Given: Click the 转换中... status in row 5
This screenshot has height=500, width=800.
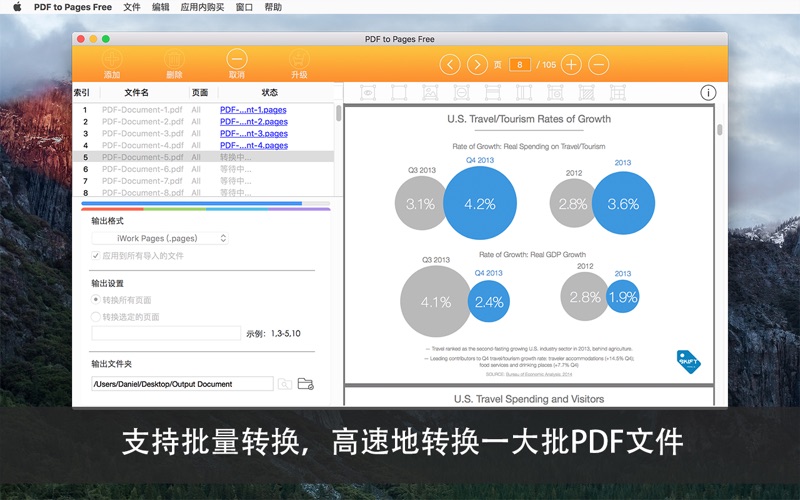Looking at the screenshot, I should coord(236,157).
